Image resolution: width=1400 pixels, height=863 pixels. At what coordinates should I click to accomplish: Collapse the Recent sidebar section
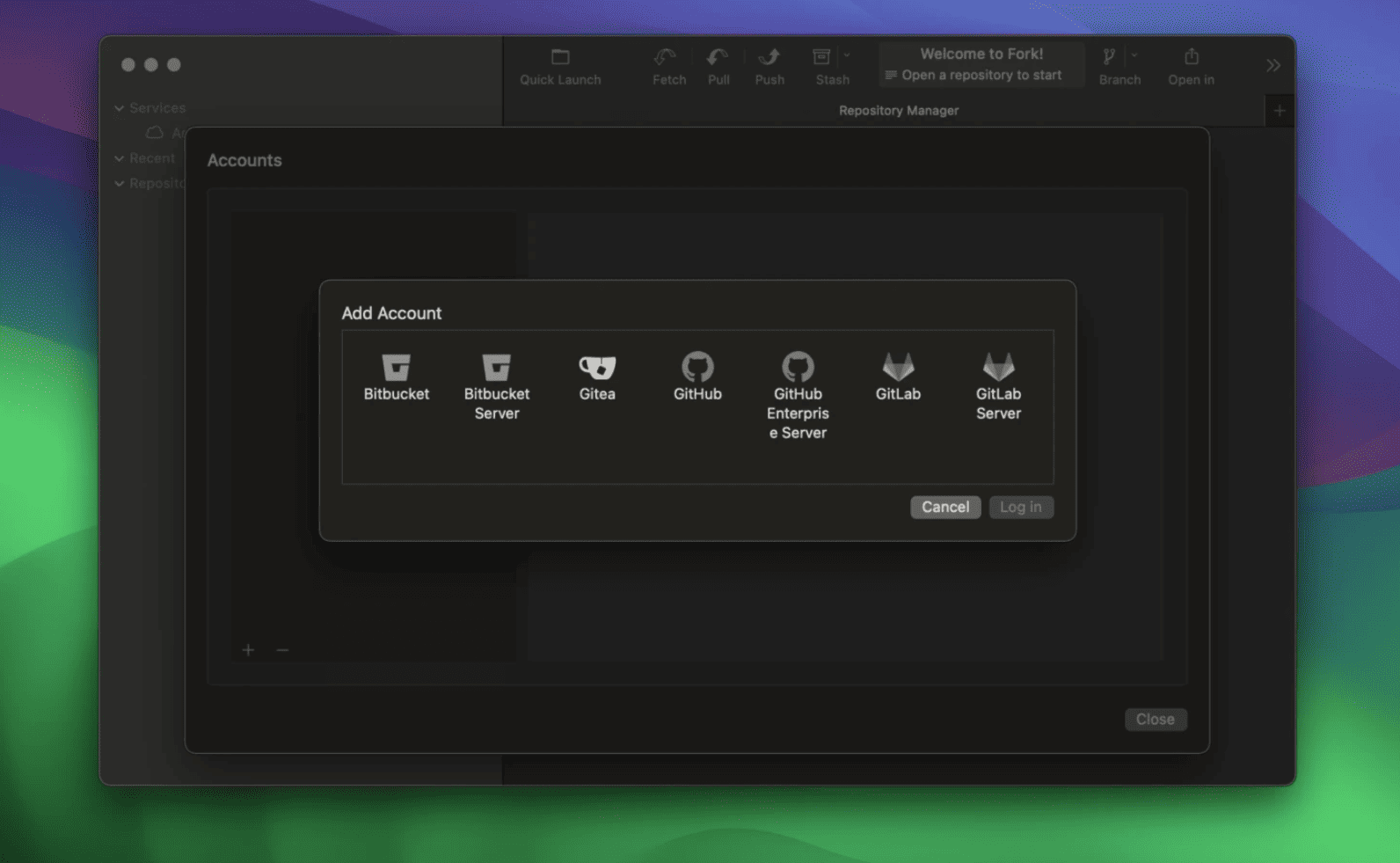(120, 158)
